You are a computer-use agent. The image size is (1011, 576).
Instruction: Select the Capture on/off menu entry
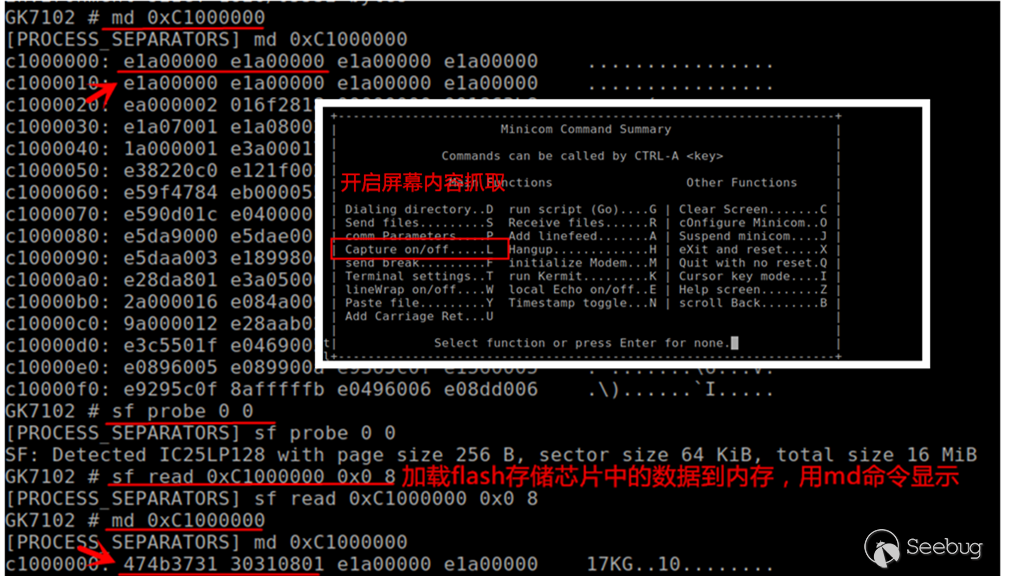[x=419, y=250]
